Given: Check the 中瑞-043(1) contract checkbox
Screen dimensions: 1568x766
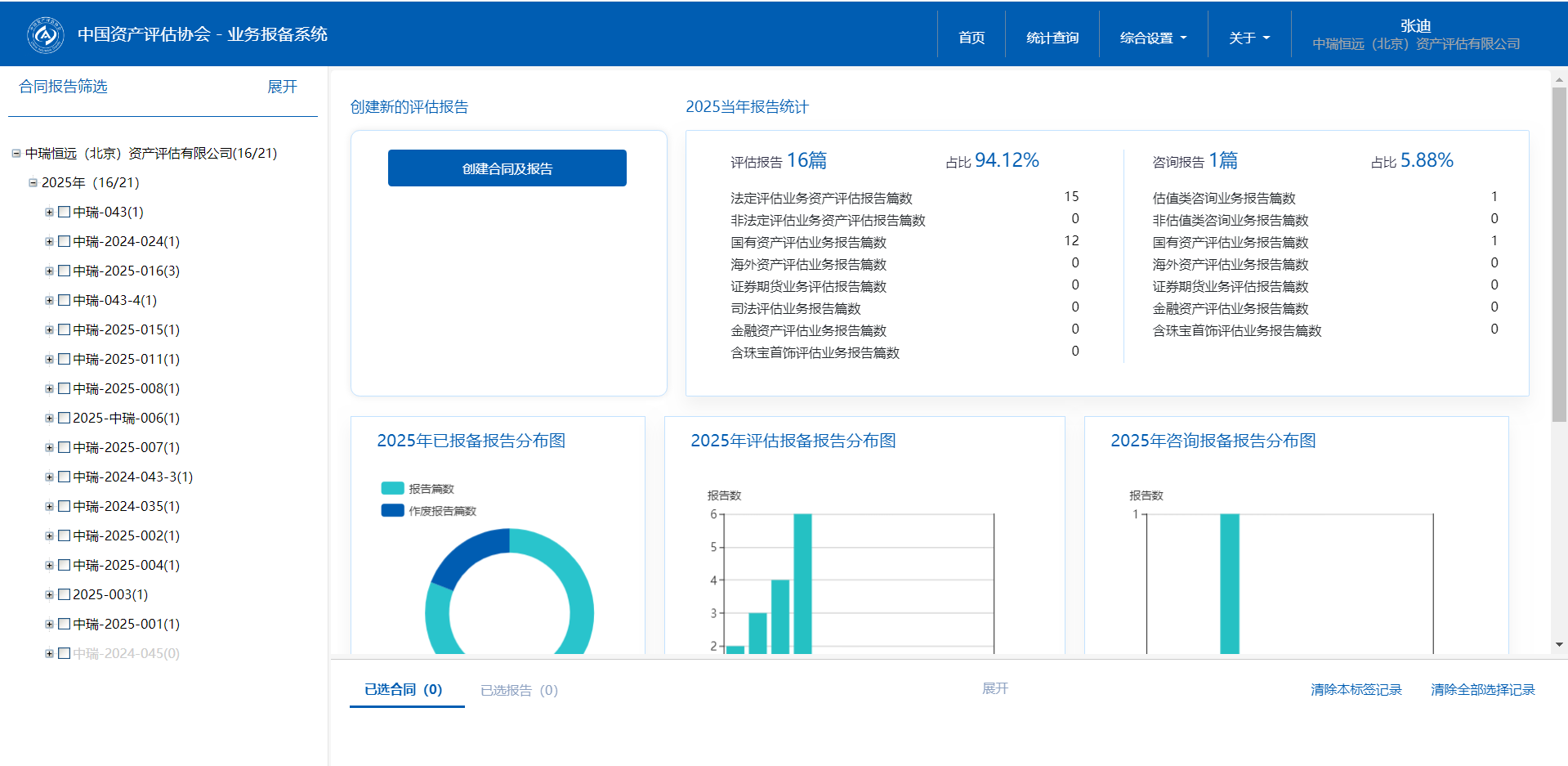Looking at the screenshot, I should pyautogui.click(x=65, y=212).
